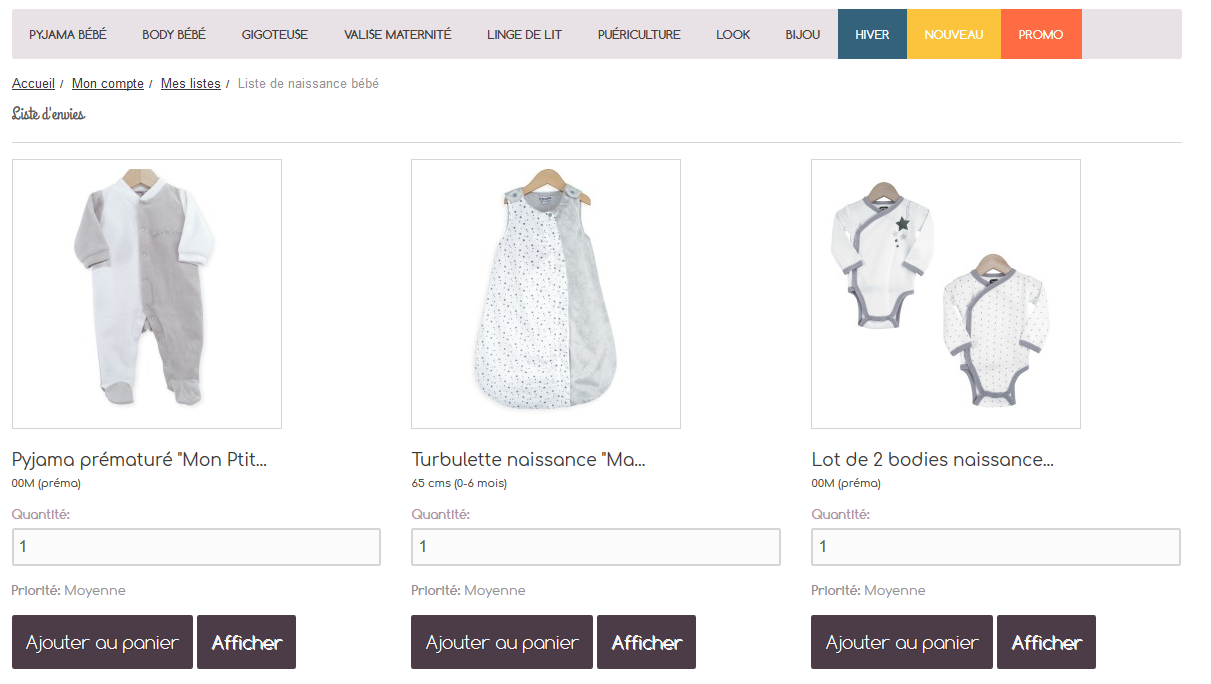Viewport: 1211px width, 684px height.
Task: Focus the quantity field for the Turbulette naissance
Action: point(596,547)
